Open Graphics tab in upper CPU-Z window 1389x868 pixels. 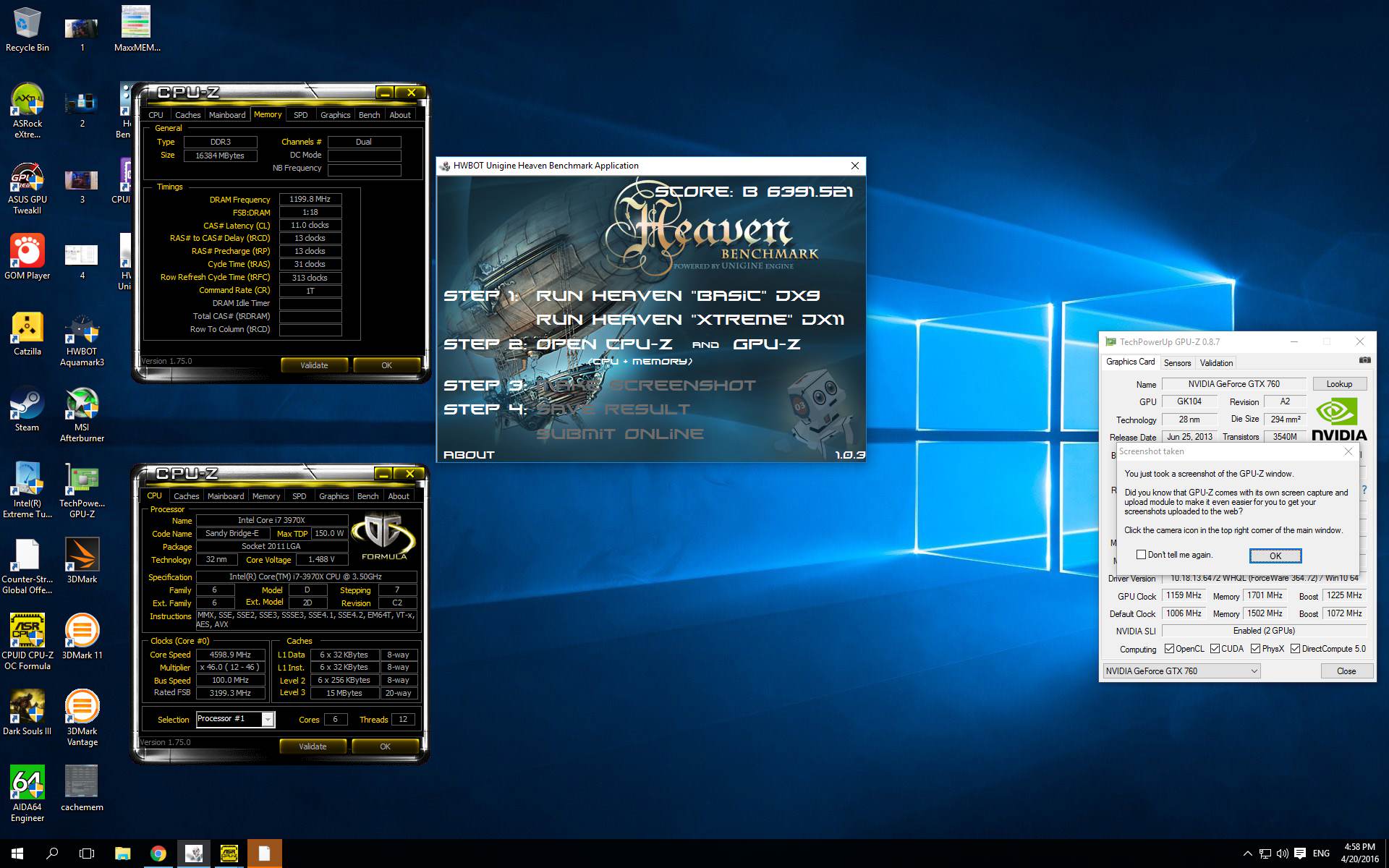[x=335, y=115]
